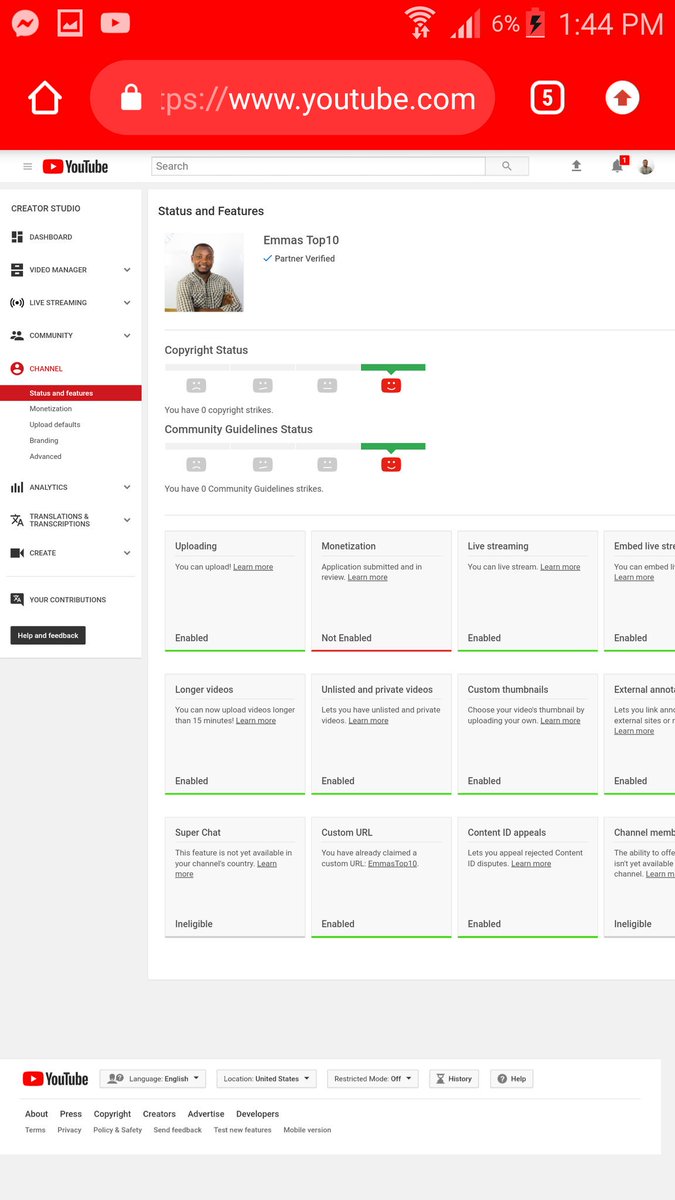Click the Dashboard icon in the sidebar

pyautogui.click(x=17, y=237)
